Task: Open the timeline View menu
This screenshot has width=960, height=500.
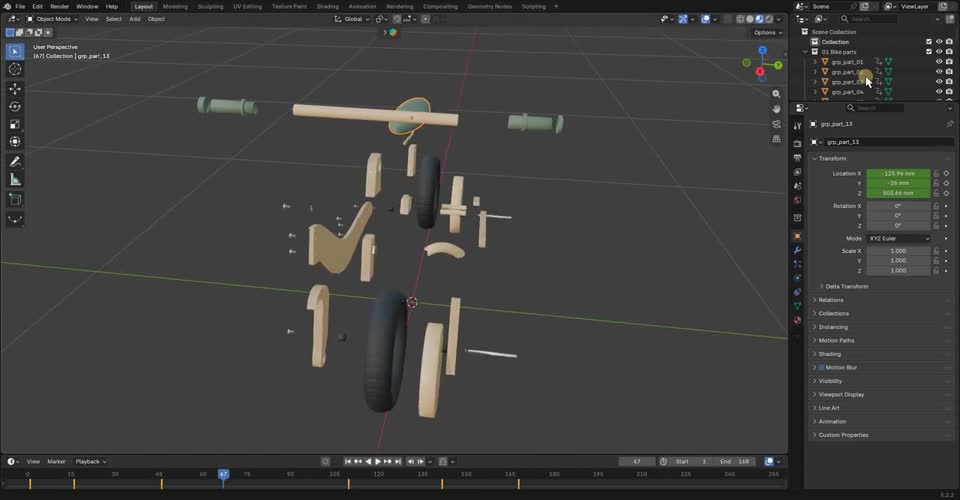Action: (x=33, y=461)
